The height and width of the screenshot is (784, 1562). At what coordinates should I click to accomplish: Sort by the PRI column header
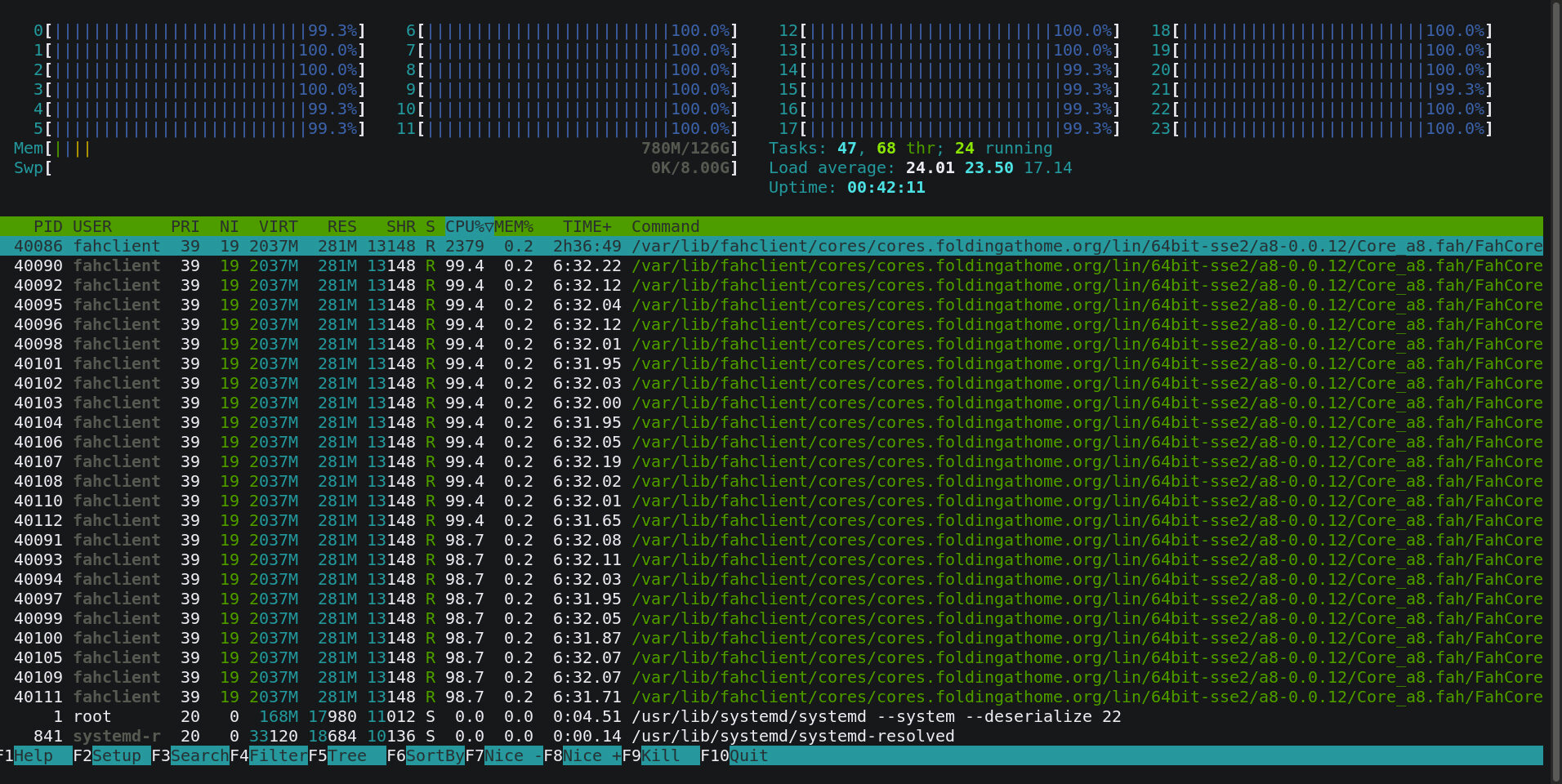pyautogui.click(x=185, y=226)
